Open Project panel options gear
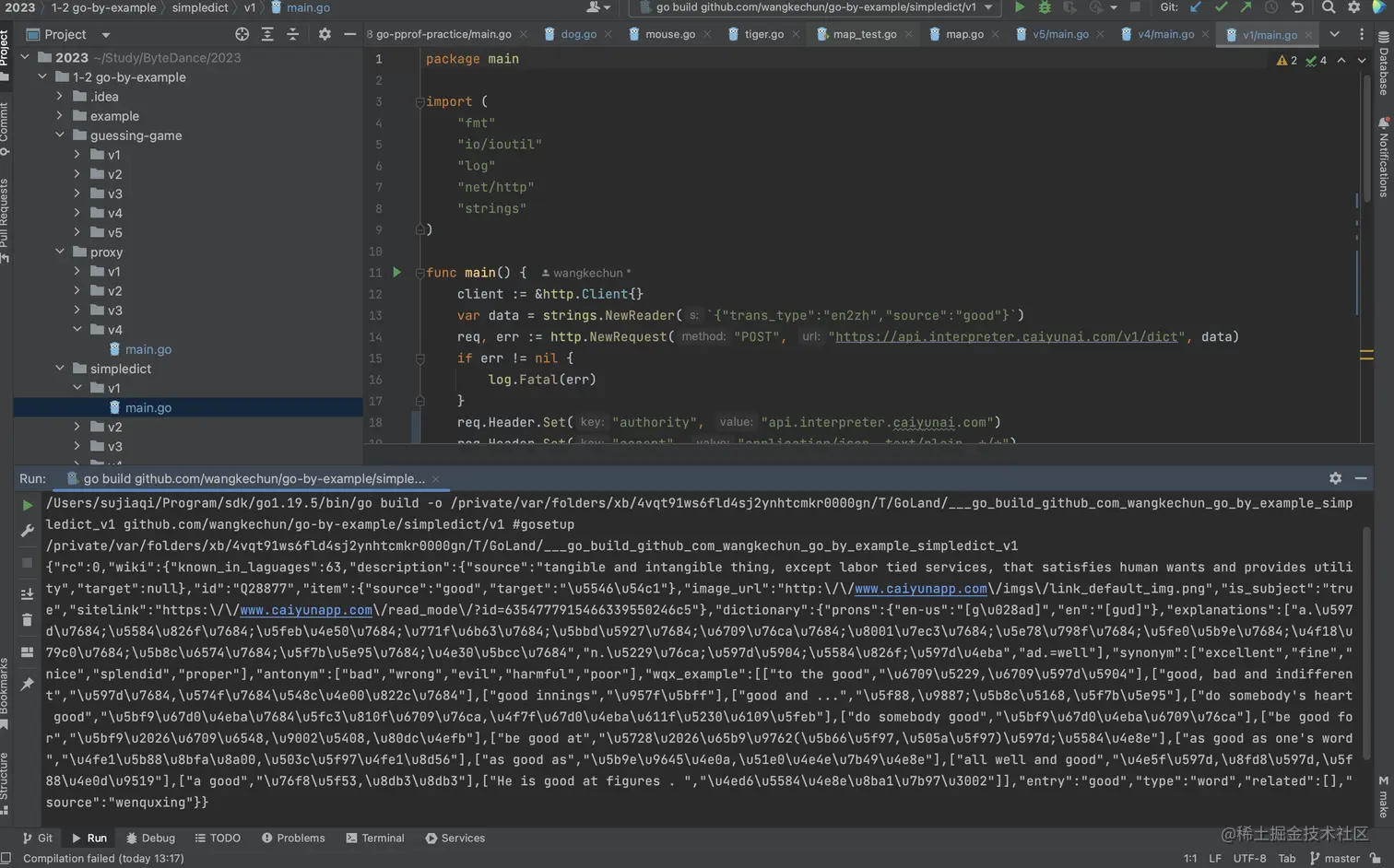 (325, 34)
